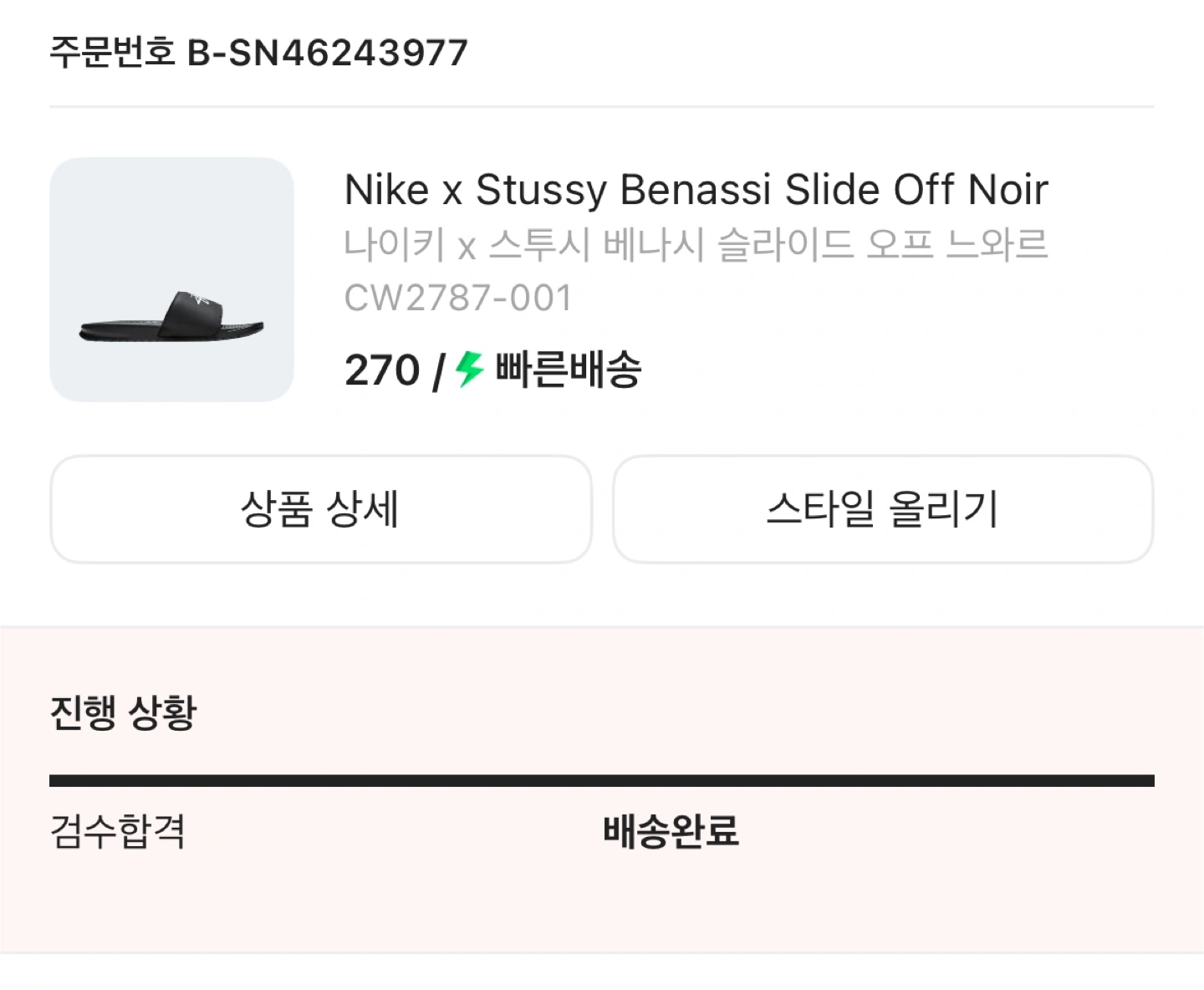Click the green lightning bolt fast-delivery icon

(470, 369)
